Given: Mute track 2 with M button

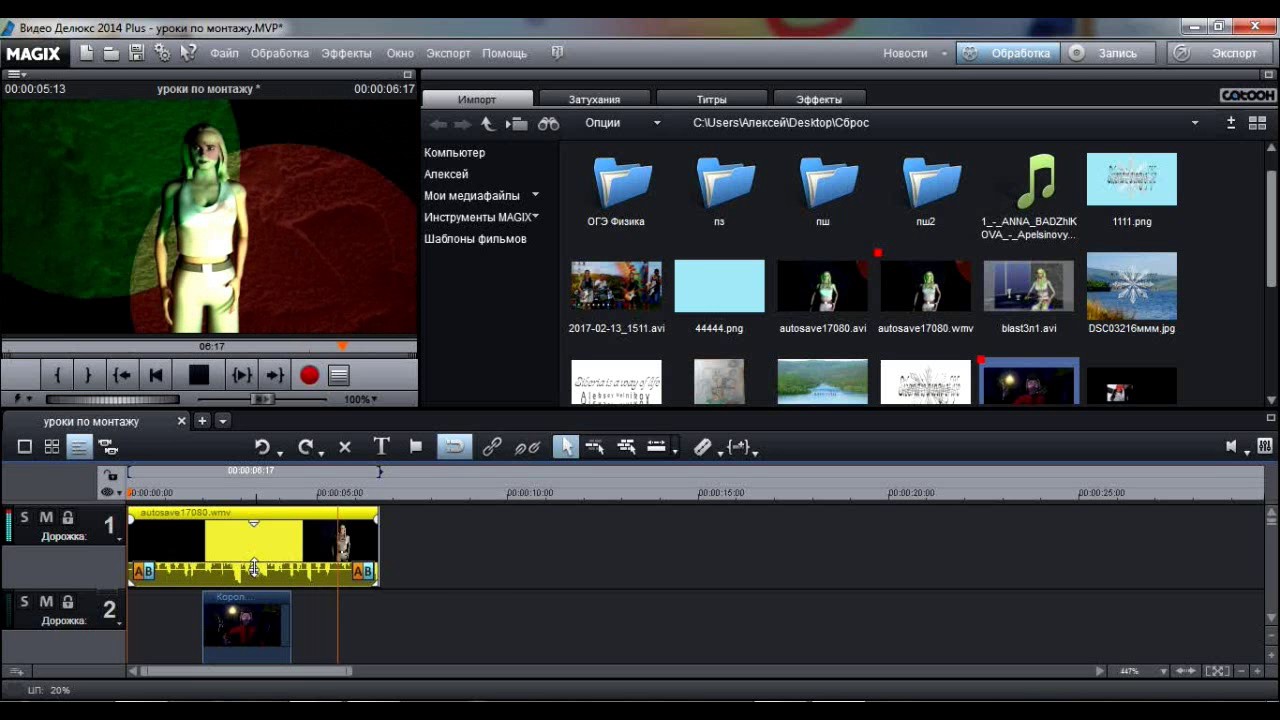Looking at the screenshot, I should click(46, 602).
